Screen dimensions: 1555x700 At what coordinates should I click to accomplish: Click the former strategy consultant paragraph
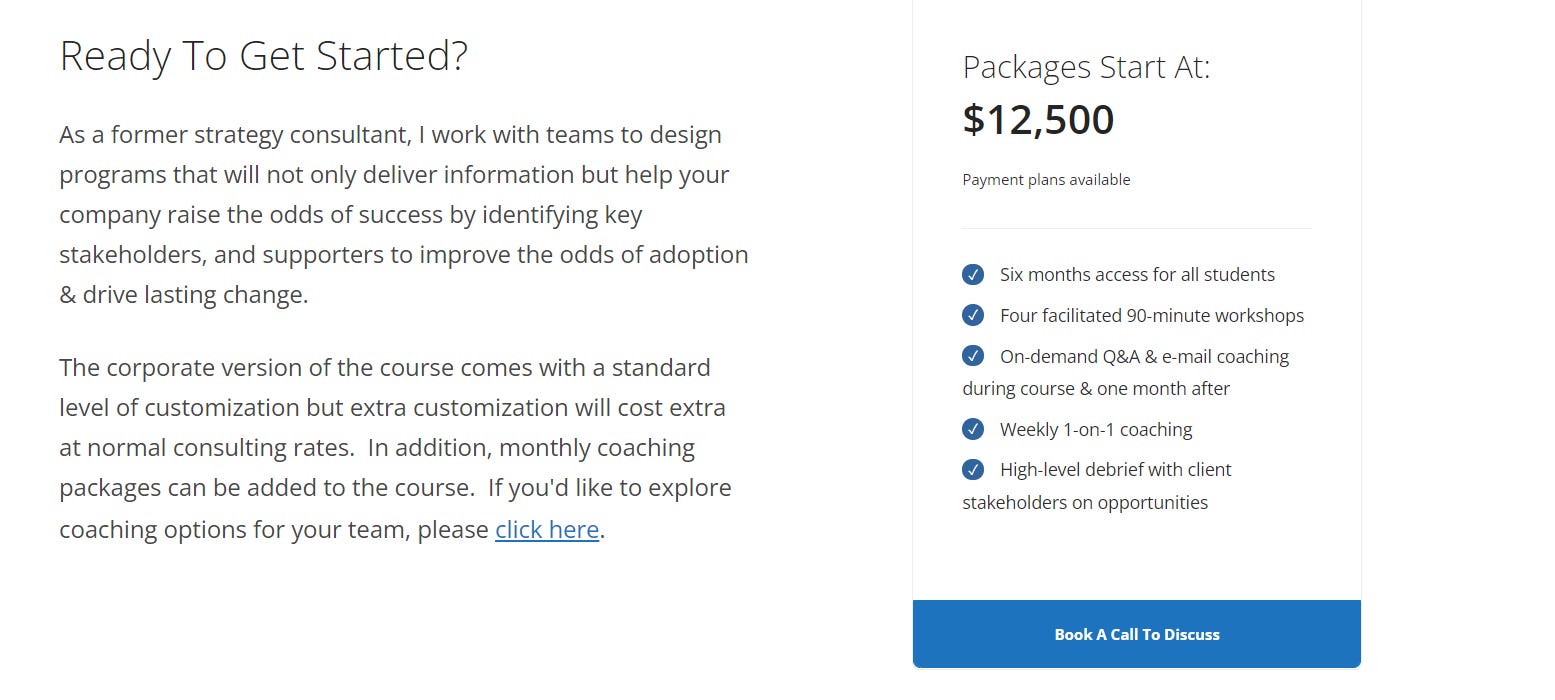[x=404, y=215]
